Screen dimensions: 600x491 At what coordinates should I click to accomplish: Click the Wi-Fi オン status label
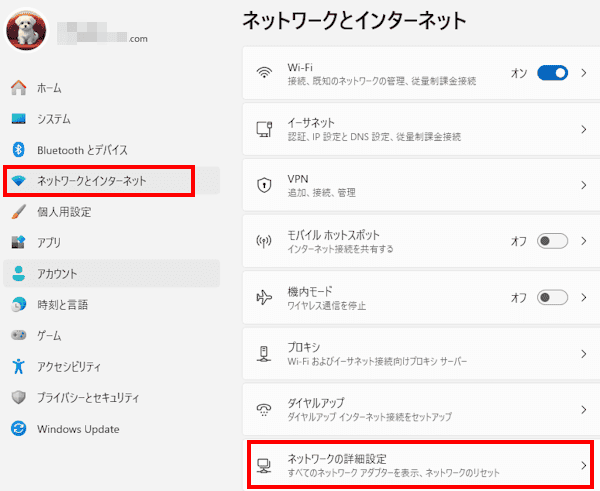coord(519,73)
